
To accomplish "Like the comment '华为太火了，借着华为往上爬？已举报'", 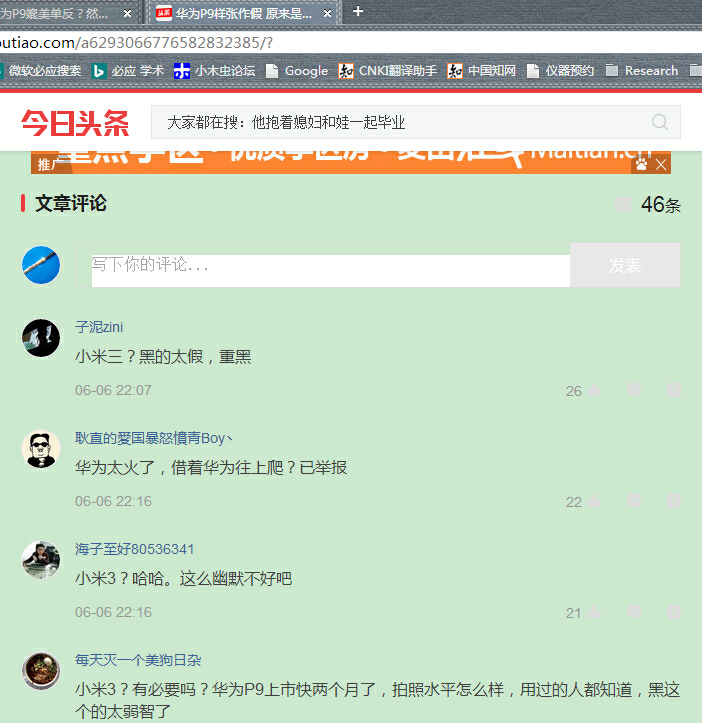I will 595,501.
